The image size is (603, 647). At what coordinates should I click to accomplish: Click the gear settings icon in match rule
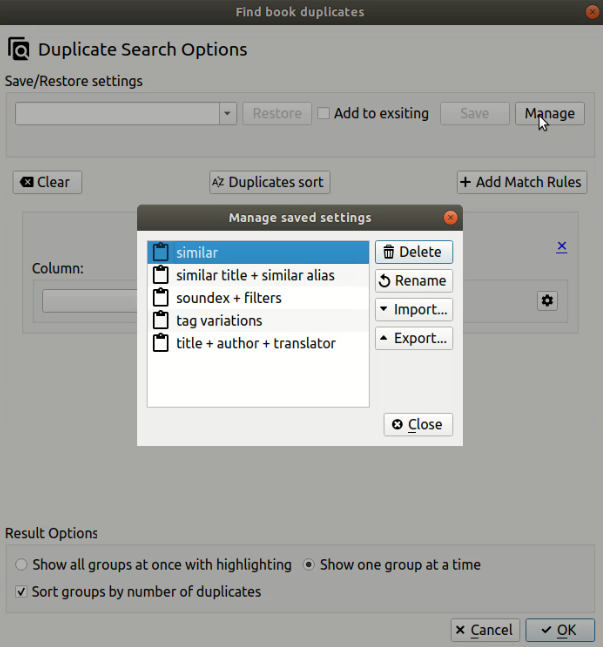point(547,300)
